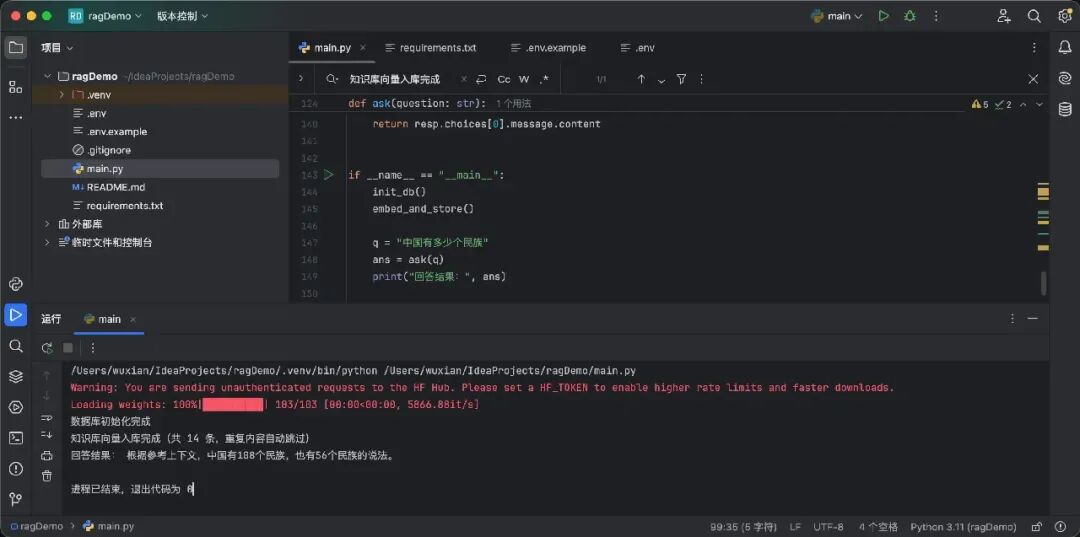Open the add collaborator Code With Me icon
Viewport: 1080px width, 537px height.
coord(1004,16)
